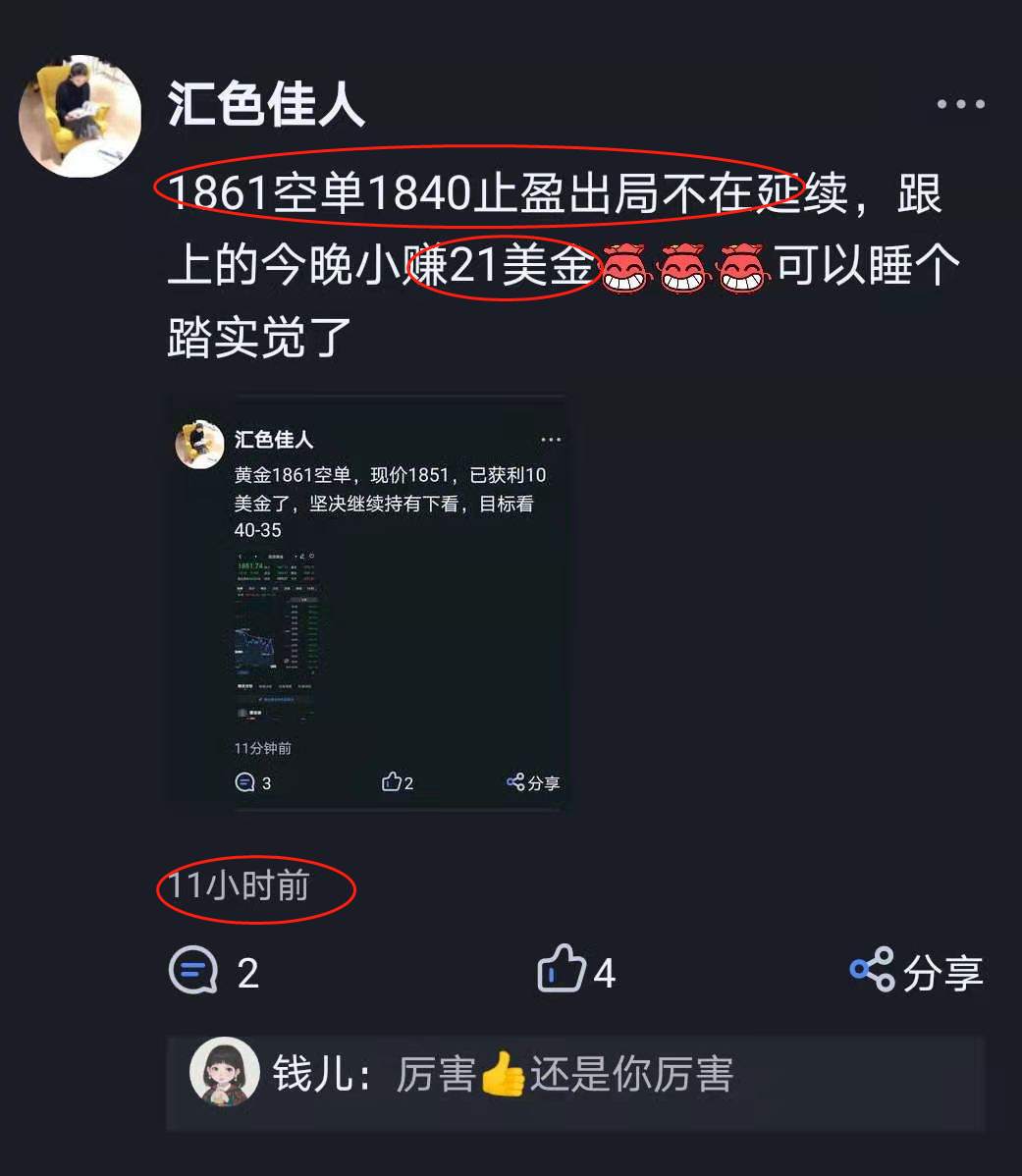The width and height of the screenshot is (1022, 1176).
Task: Open the small gold chart thumbnail
Action: tap(277, 637)
